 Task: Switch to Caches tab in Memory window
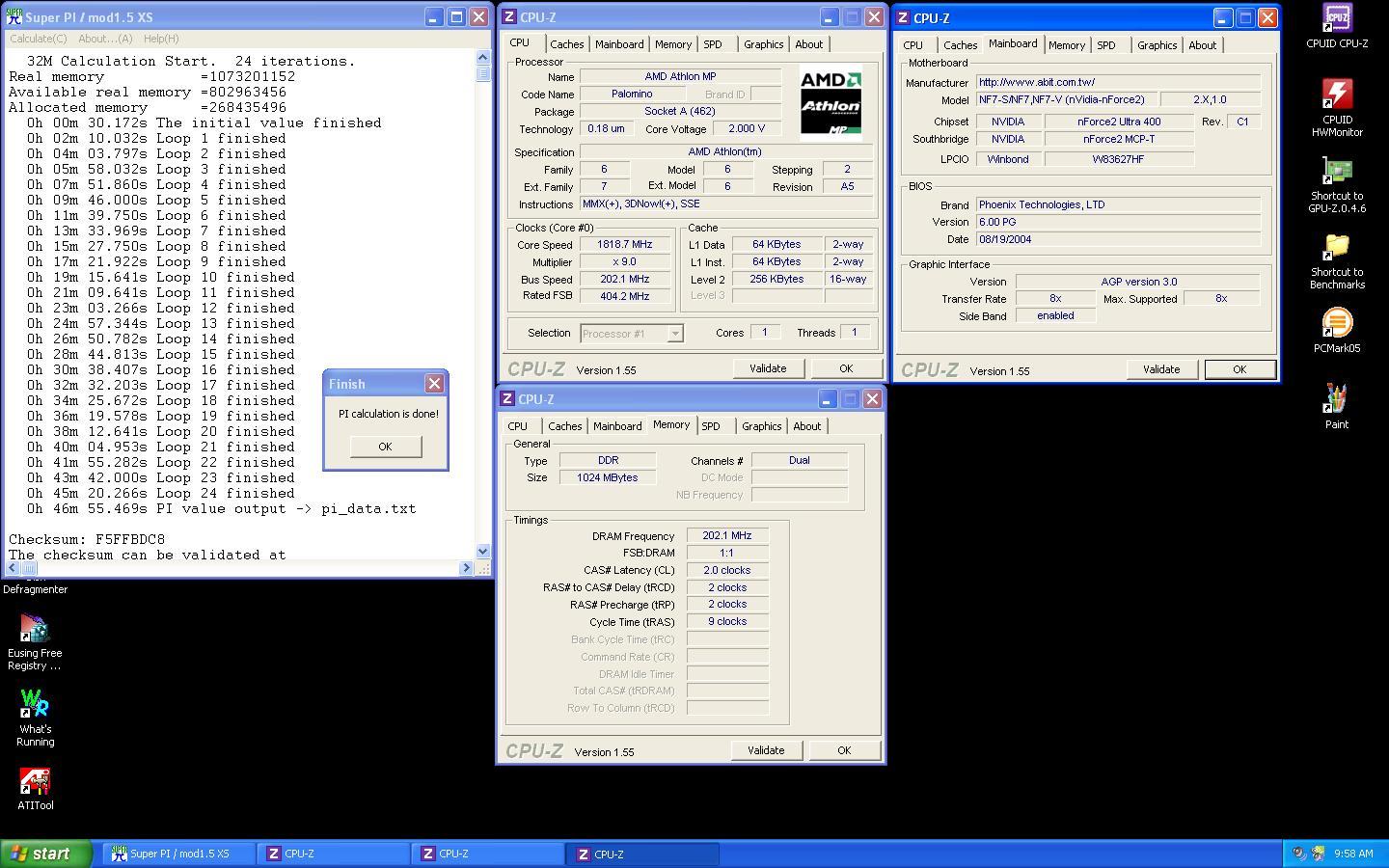coord(565,426)
